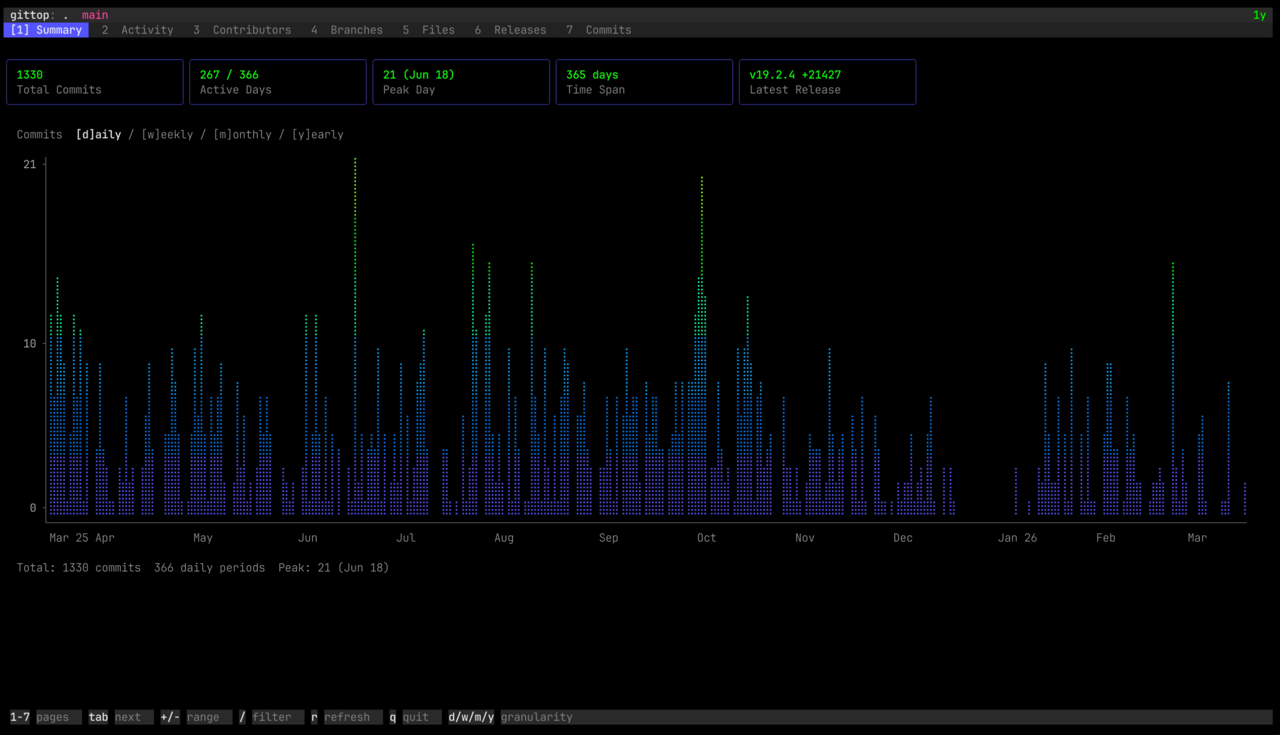Viewport: 1280px width, 735px height.
Task: Switch to the Releases tab
Action: 511,29
